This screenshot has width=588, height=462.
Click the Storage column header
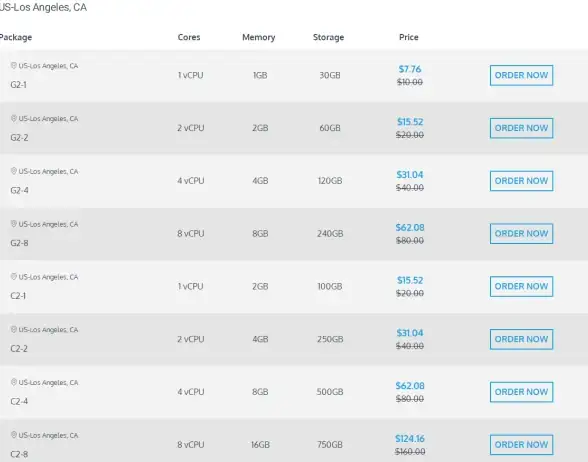328,37
